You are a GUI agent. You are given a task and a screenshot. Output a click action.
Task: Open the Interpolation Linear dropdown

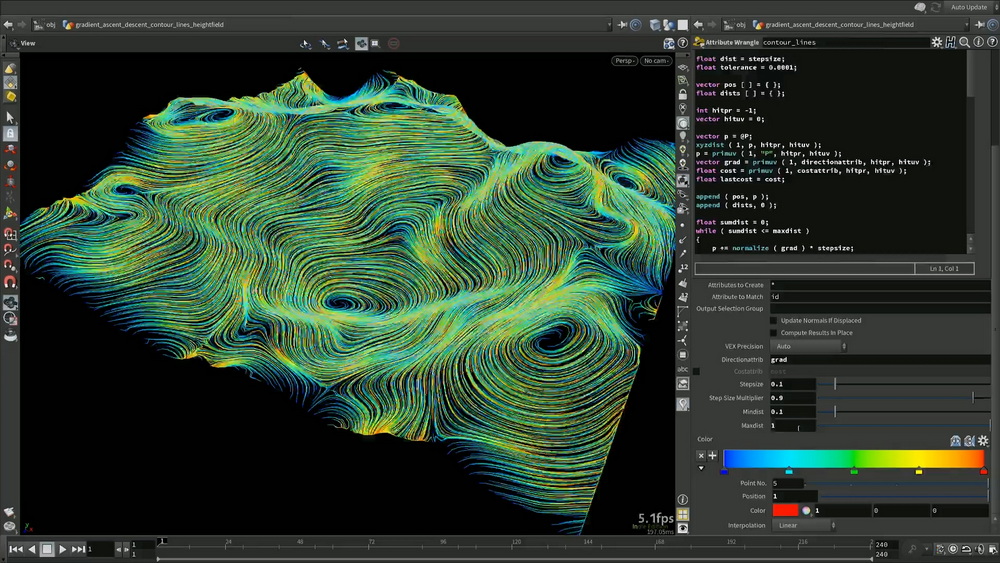[x=804, y=525]
